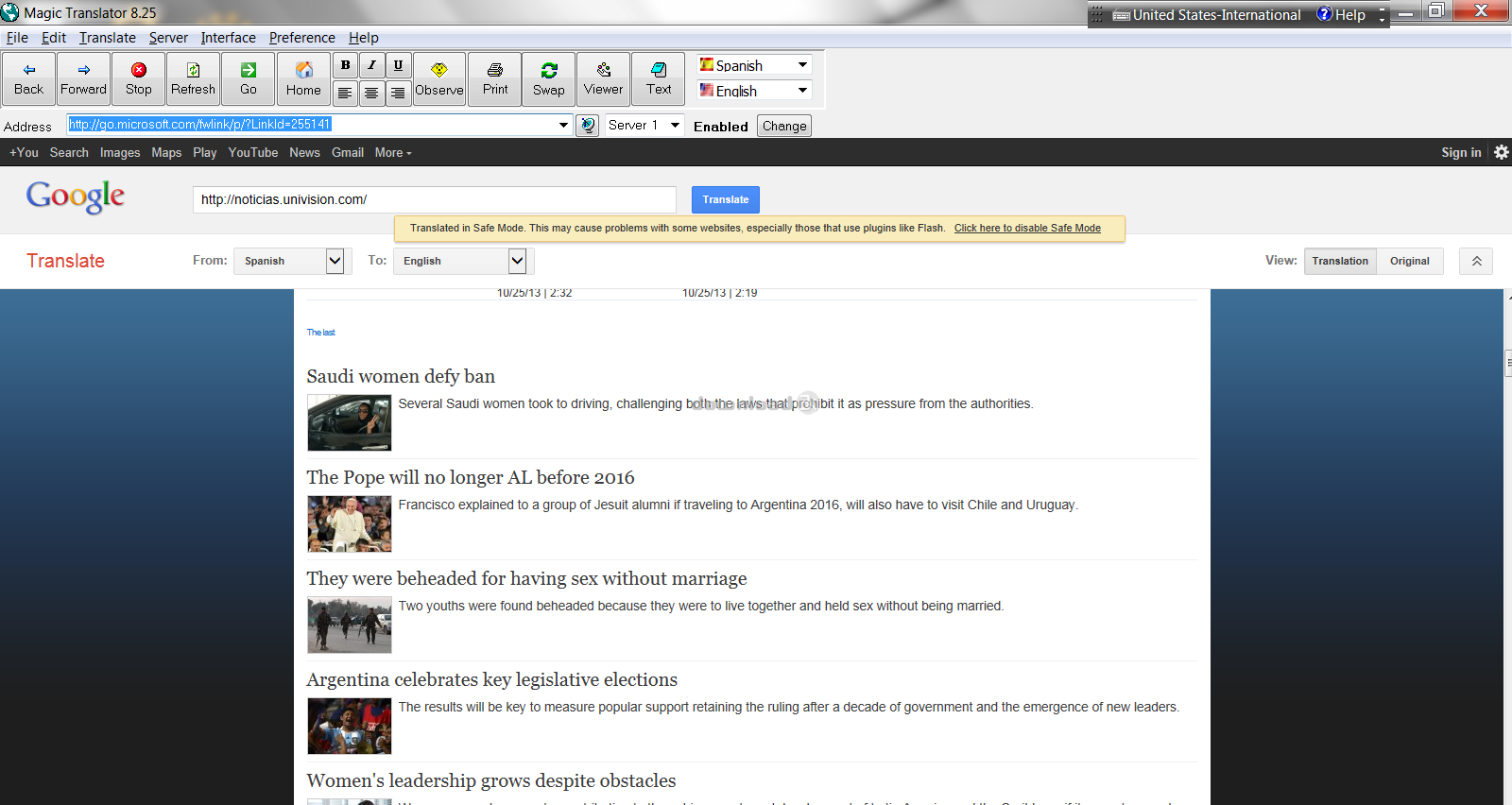Center align text
The image size is (1512, 805).
(x=371, y=93)
